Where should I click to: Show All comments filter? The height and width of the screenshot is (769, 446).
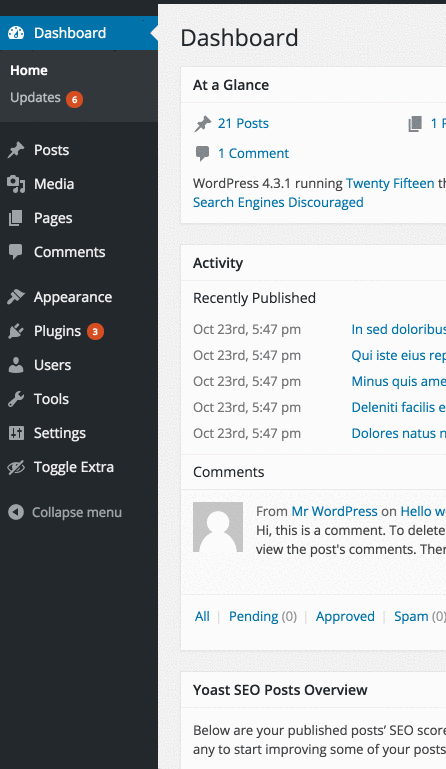[202, 616]
